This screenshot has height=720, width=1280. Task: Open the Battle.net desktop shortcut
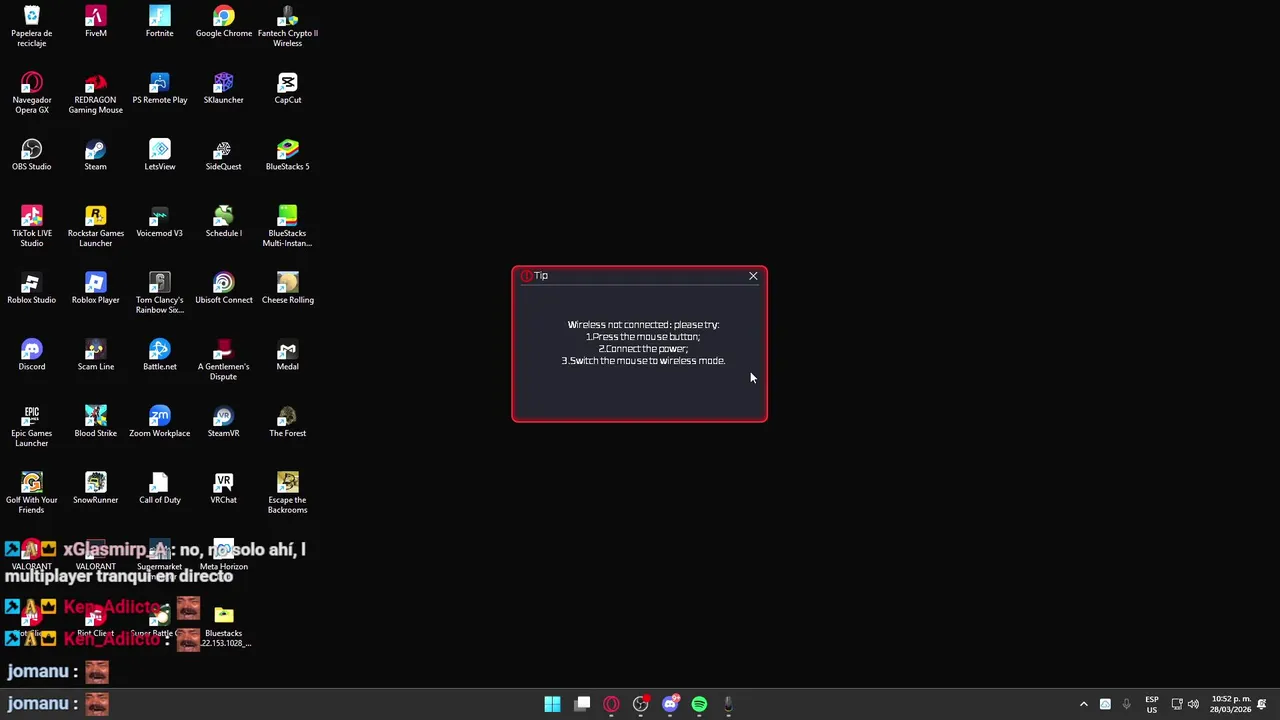(x=159, y=355)
